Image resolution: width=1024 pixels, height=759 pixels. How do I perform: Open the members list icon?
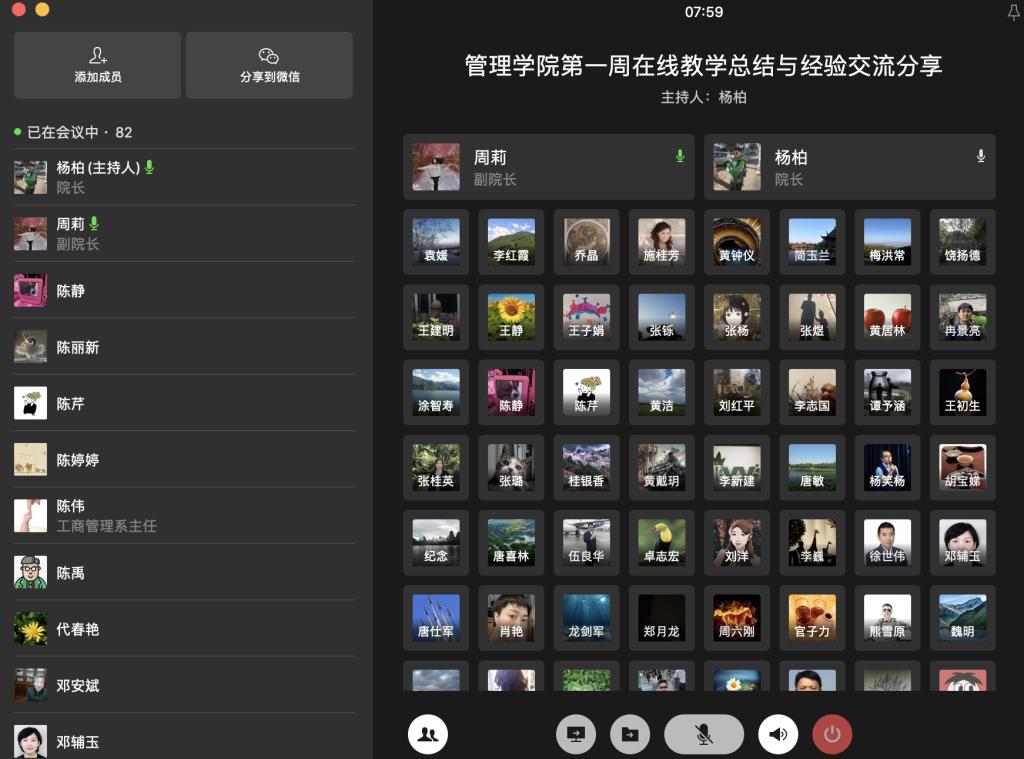428,735
